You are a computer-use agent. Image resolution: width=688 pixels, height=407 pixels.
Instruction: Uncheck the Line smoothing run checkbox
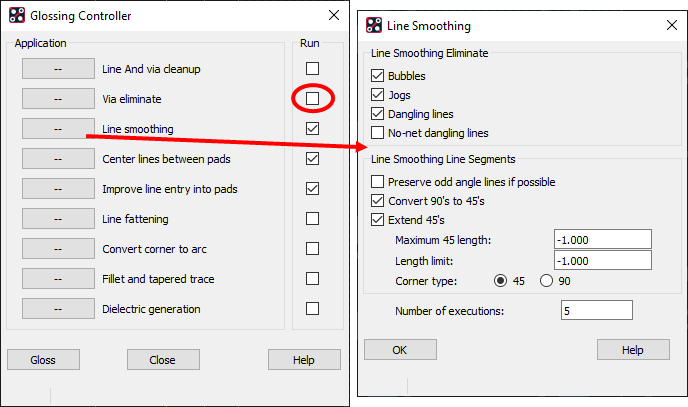[x=312, y=129]
